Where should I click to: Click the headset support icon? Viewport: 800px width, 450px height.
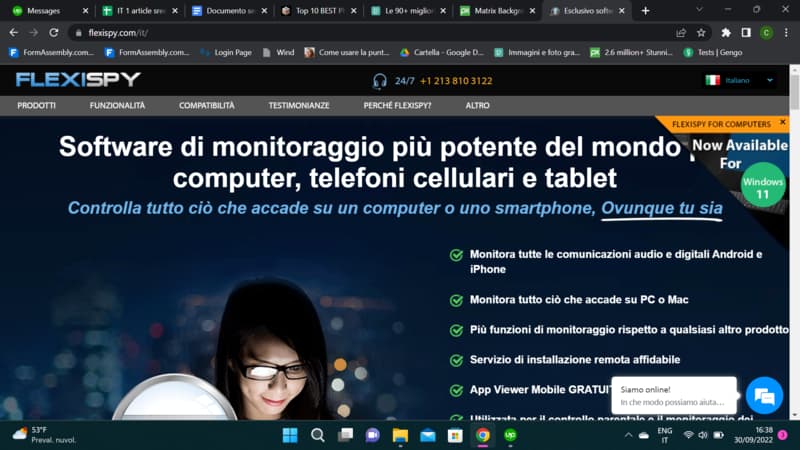(x=380, y=81)
